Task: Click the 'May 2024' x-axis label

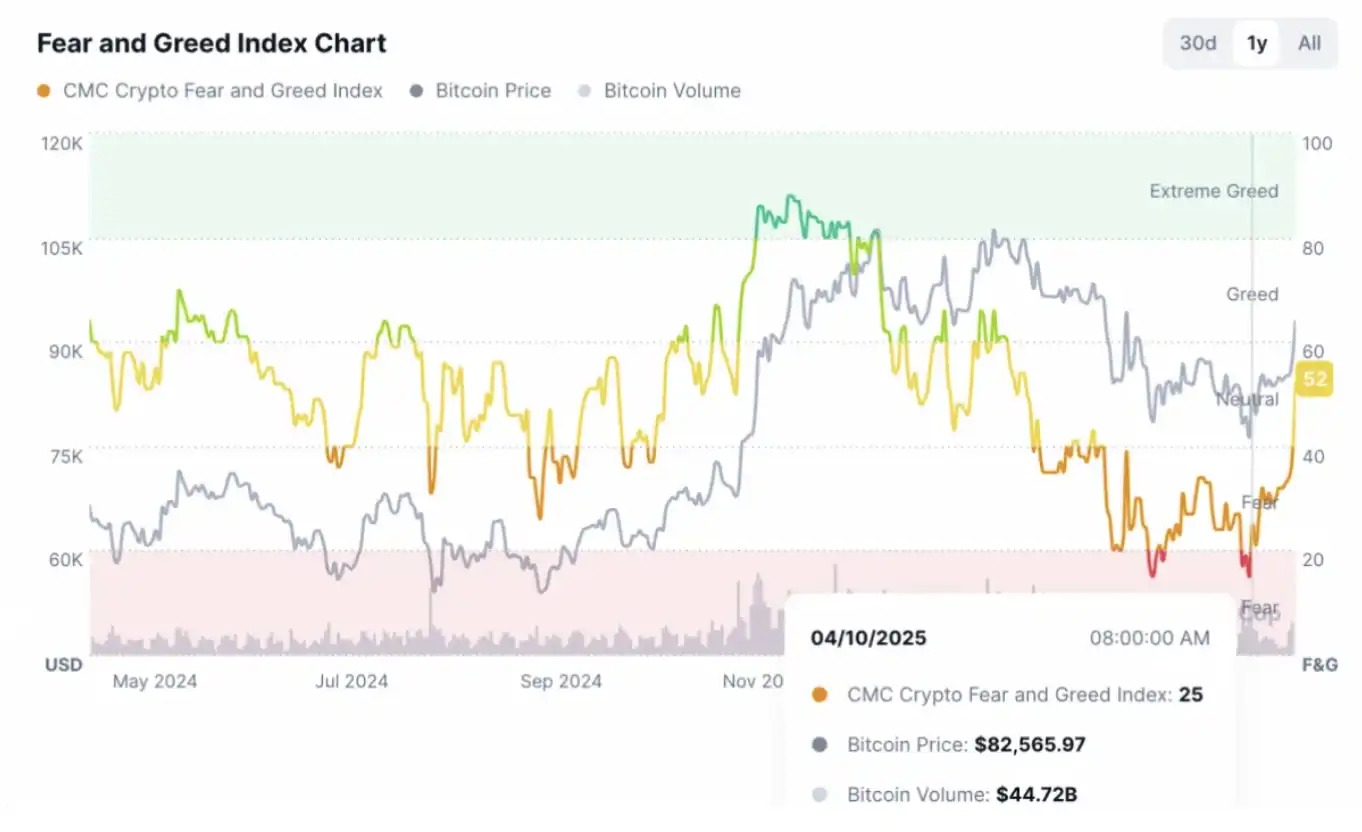Action: pos(154,682)
